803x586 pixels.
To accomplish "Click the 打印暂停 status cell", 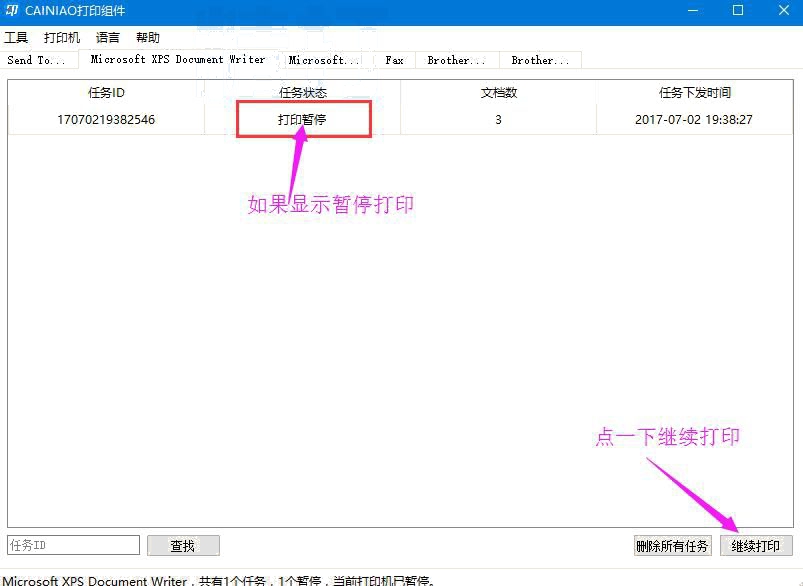I will (x=304, y=119).
